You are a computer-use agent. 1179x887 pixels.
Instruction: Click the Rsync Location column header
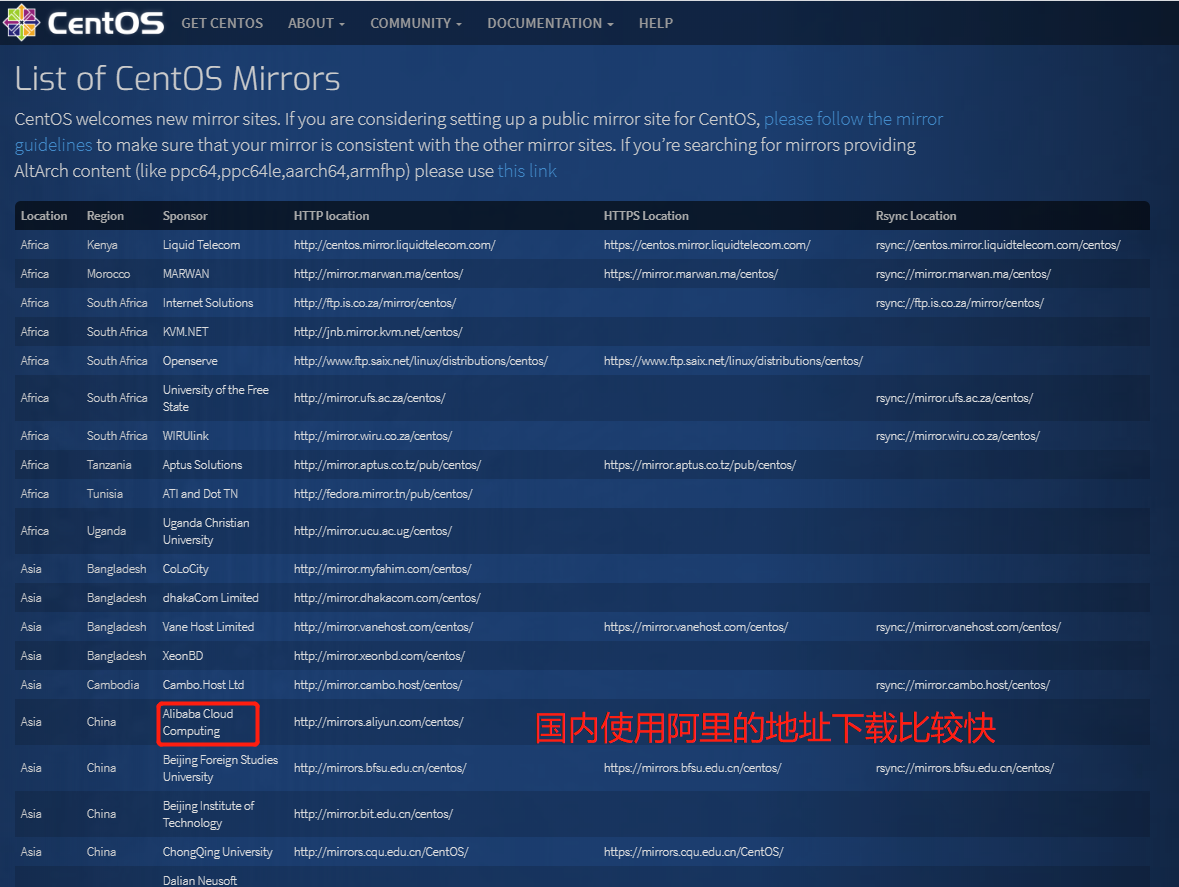(916, 216)
